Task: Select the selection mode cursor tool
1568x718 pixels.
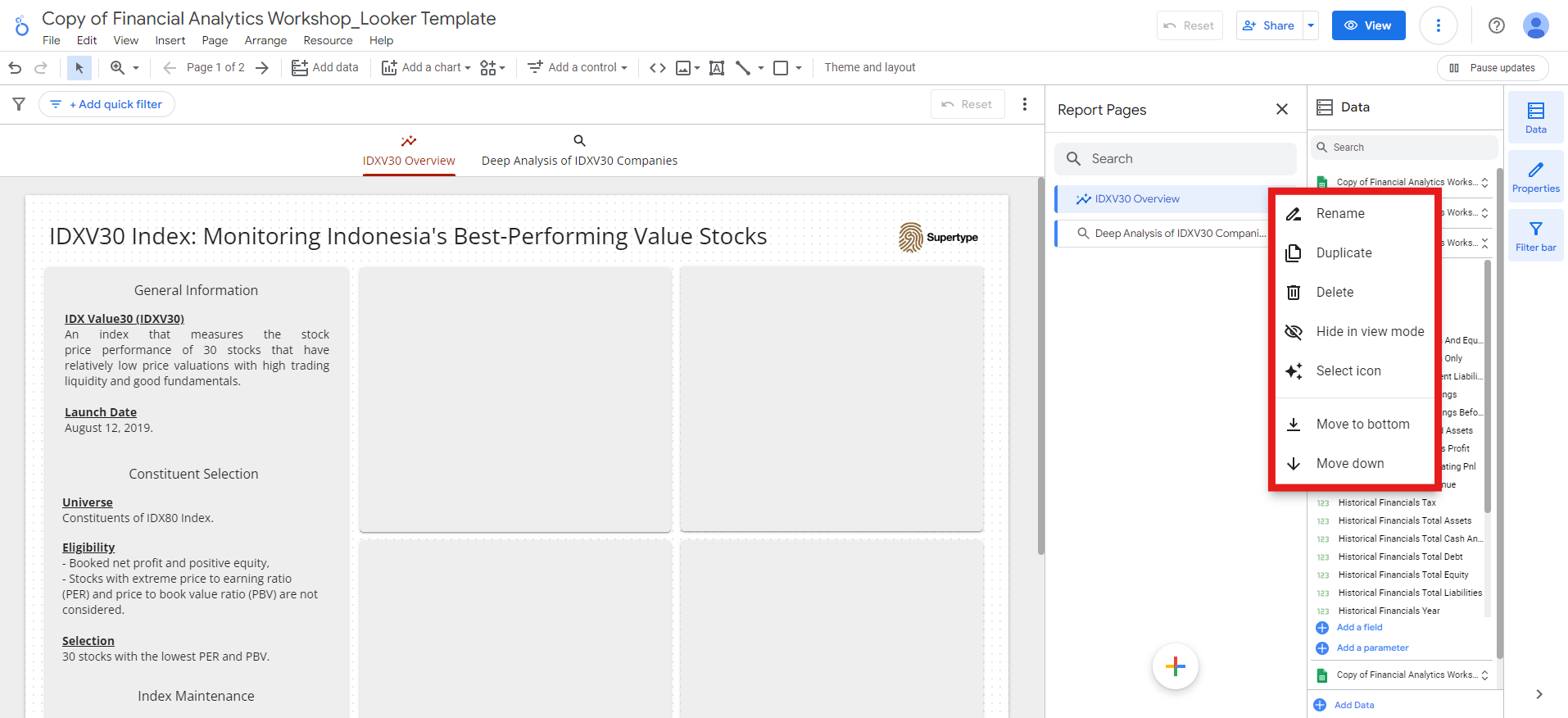Action: [x=79, y=68]
